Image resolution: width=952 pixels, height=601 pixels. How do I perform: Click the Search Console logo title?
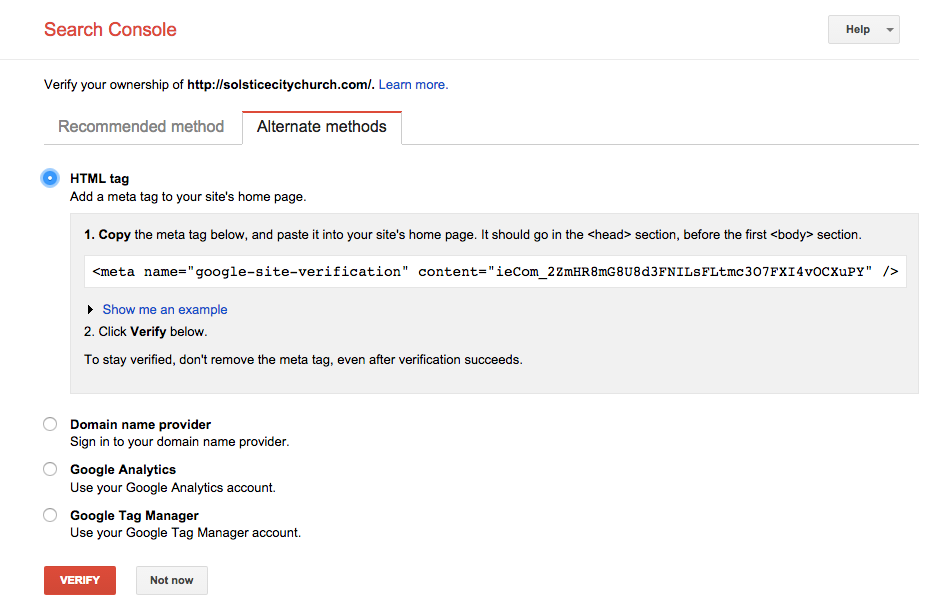tap(110, 29)
